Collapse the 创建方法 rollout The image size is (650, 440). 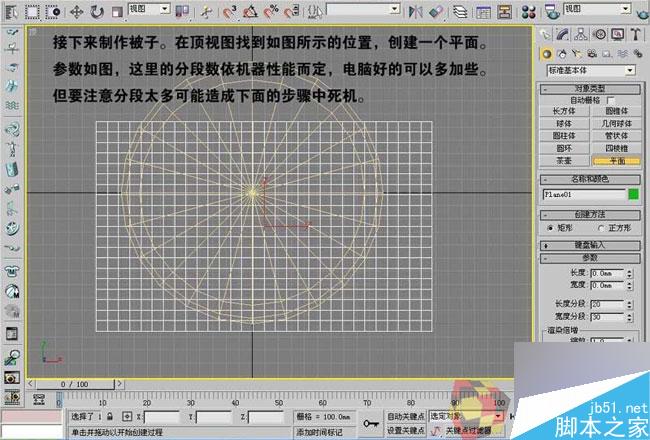point(590,215)
